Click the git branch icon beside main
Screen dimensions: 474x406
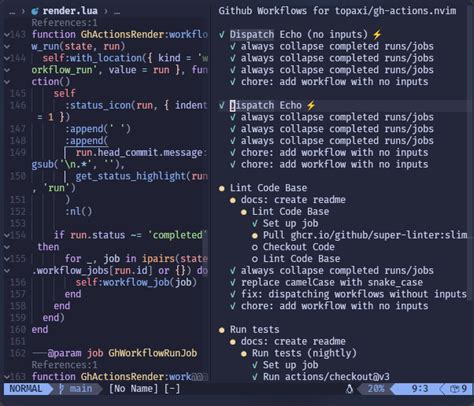click(61, 389)
